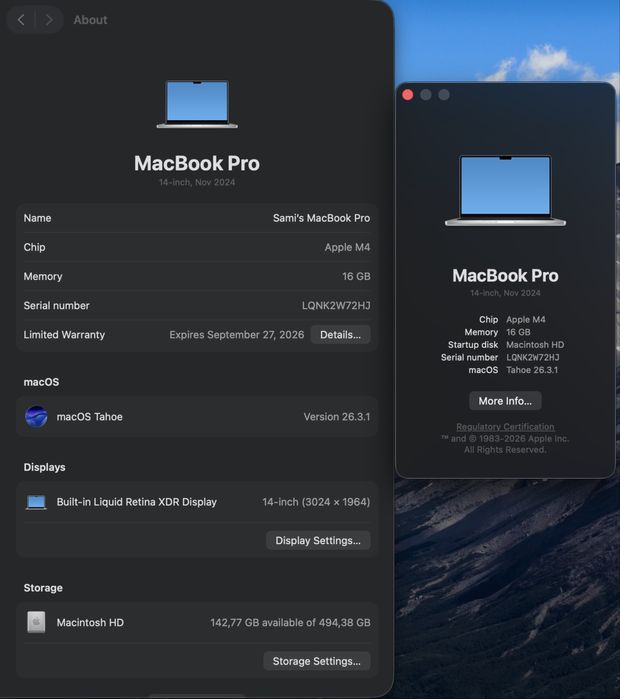Go forward with the right chevron arrow

[49, 20]
